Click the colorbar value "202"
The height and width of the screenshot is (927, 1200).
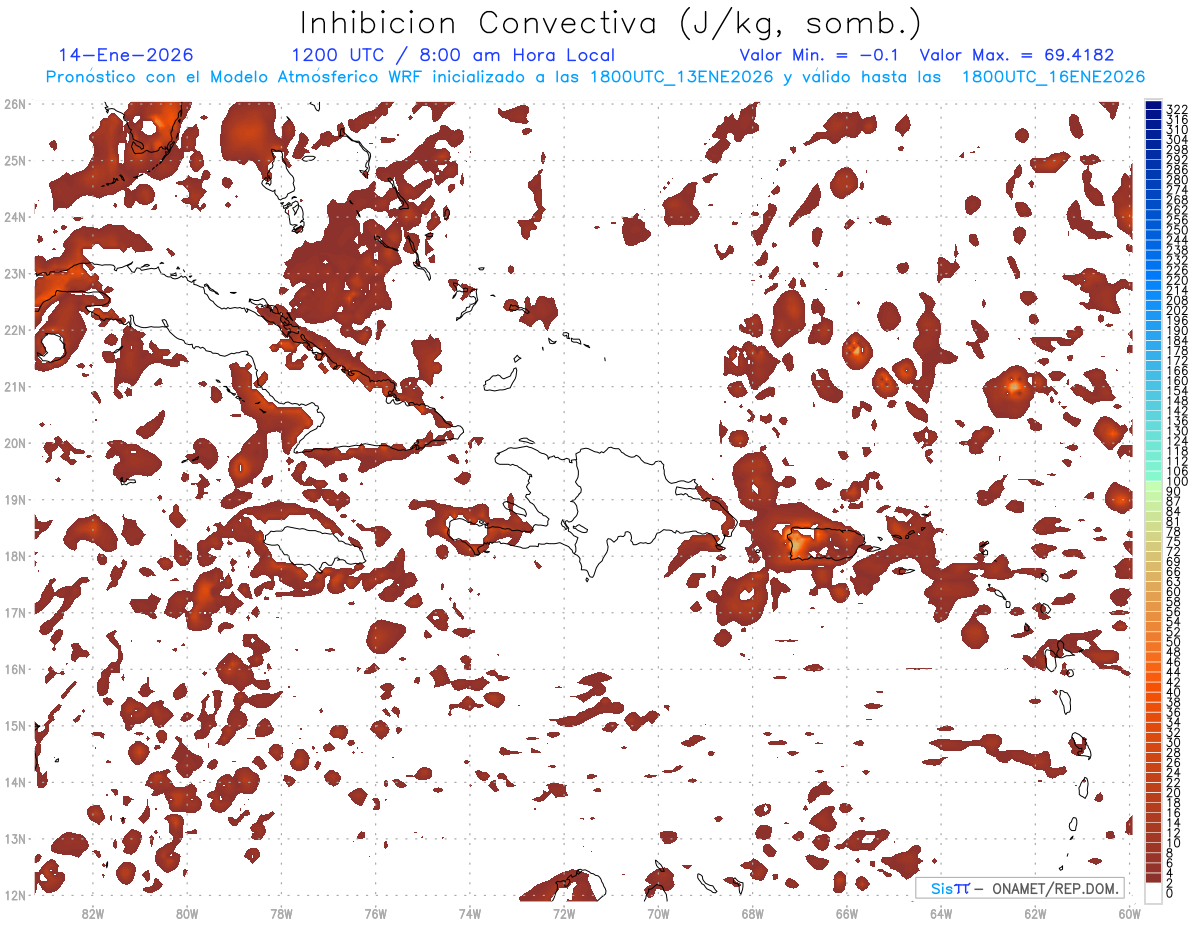(x=1176, y=310)
